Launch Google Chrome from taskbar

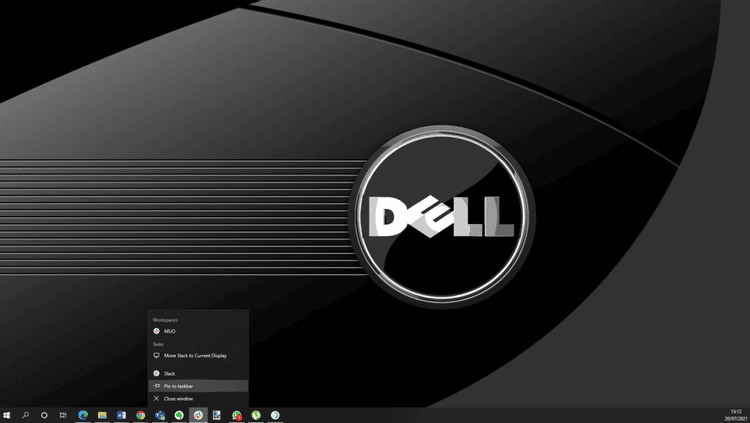[x=140, y=415]
